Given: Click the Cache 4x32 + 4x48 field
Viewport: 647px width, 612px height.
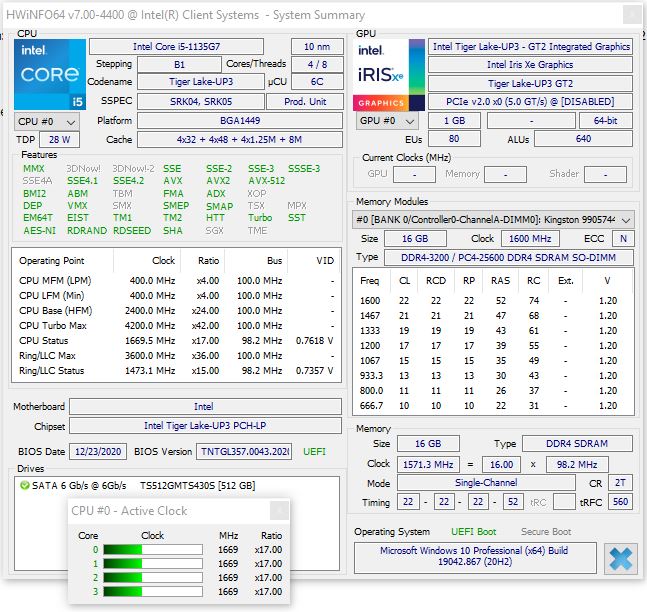Looking at the screenshot, I should (240, 139).
